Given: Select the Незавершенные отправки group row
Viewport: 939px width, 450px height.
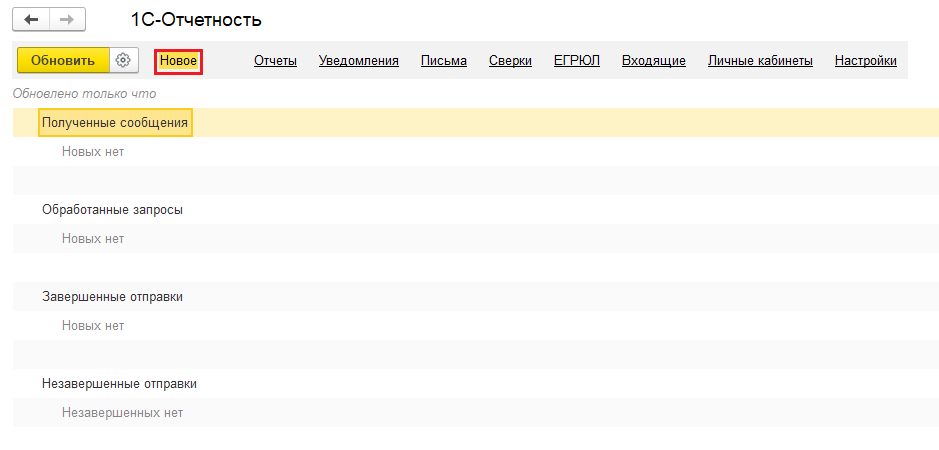Looking at the screenshot, I should 119,384.
